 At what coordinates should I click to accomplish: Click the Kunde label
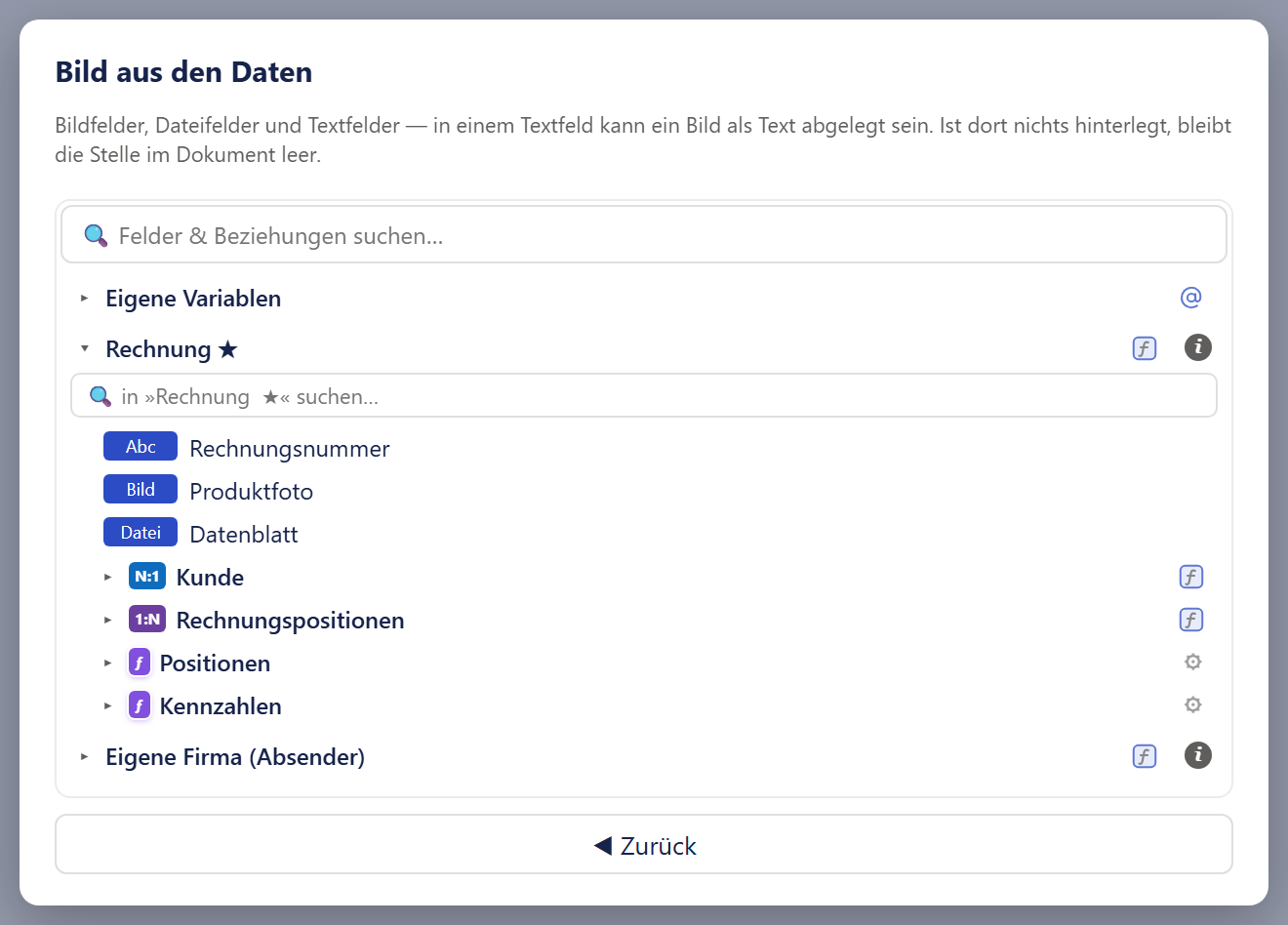(210, 578)
